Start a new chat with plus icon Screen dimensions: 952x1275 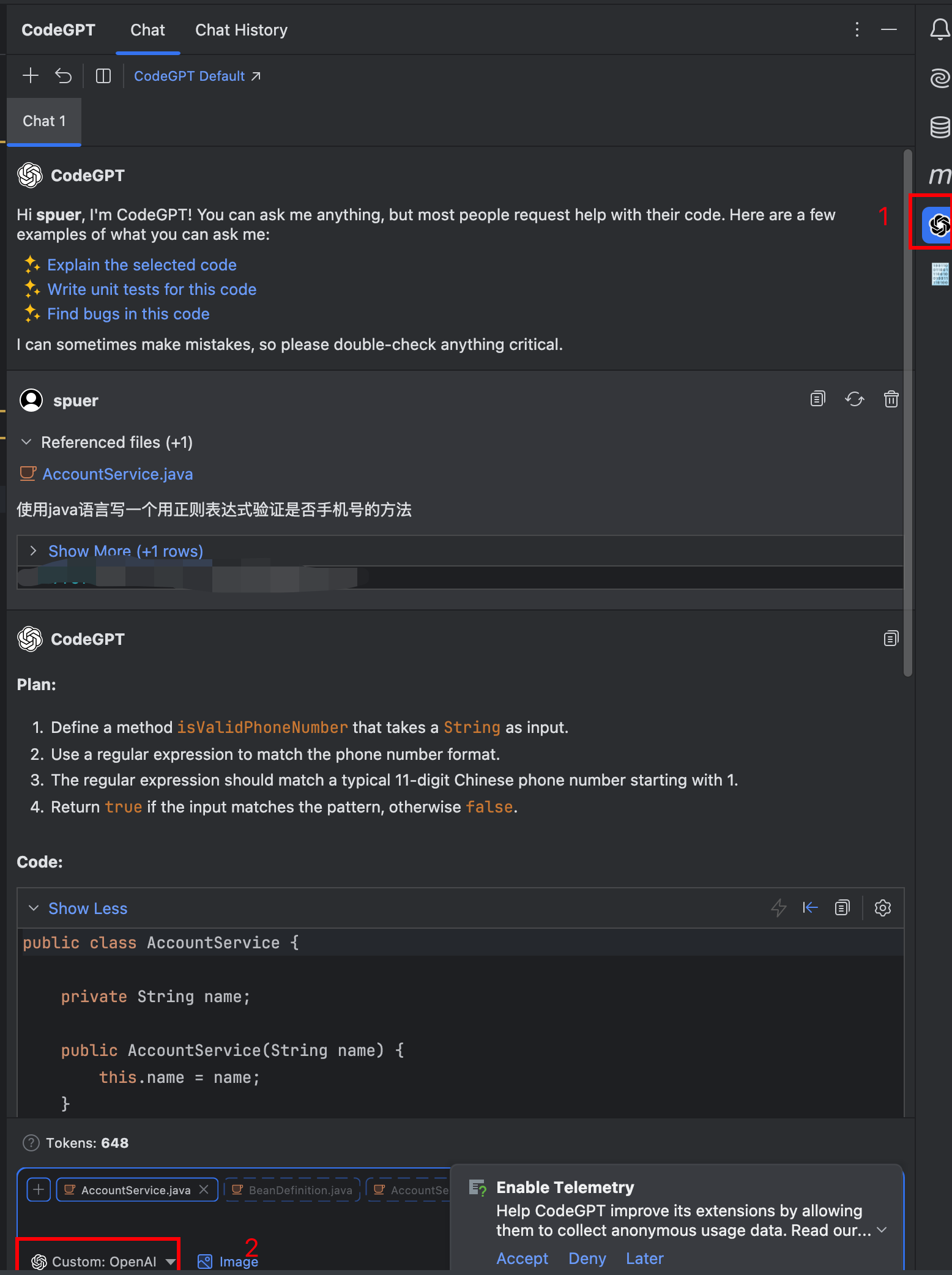pos(31,76)
